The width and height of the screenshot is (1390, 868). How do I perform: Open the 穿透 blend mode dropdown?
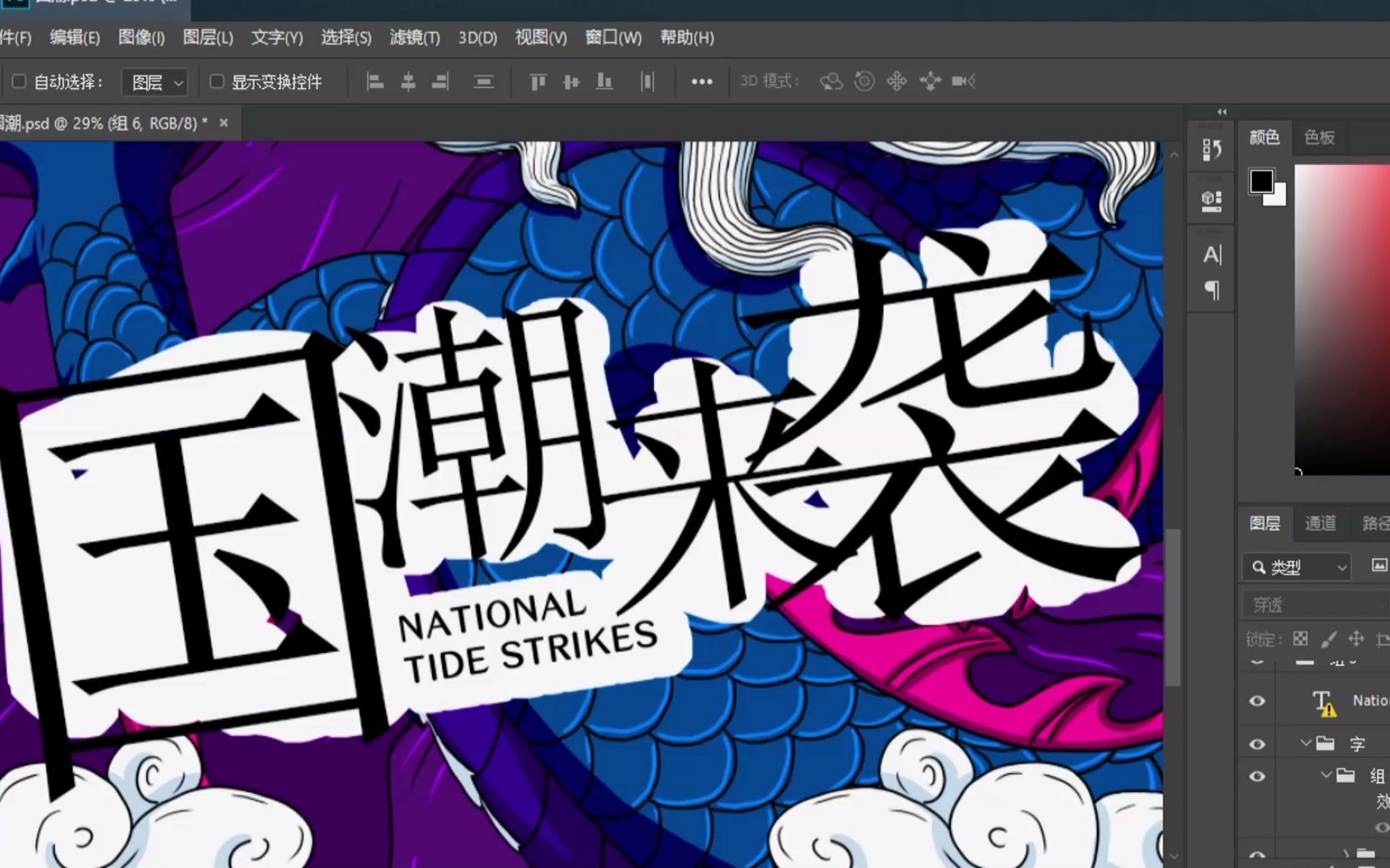coord(1316,604)
